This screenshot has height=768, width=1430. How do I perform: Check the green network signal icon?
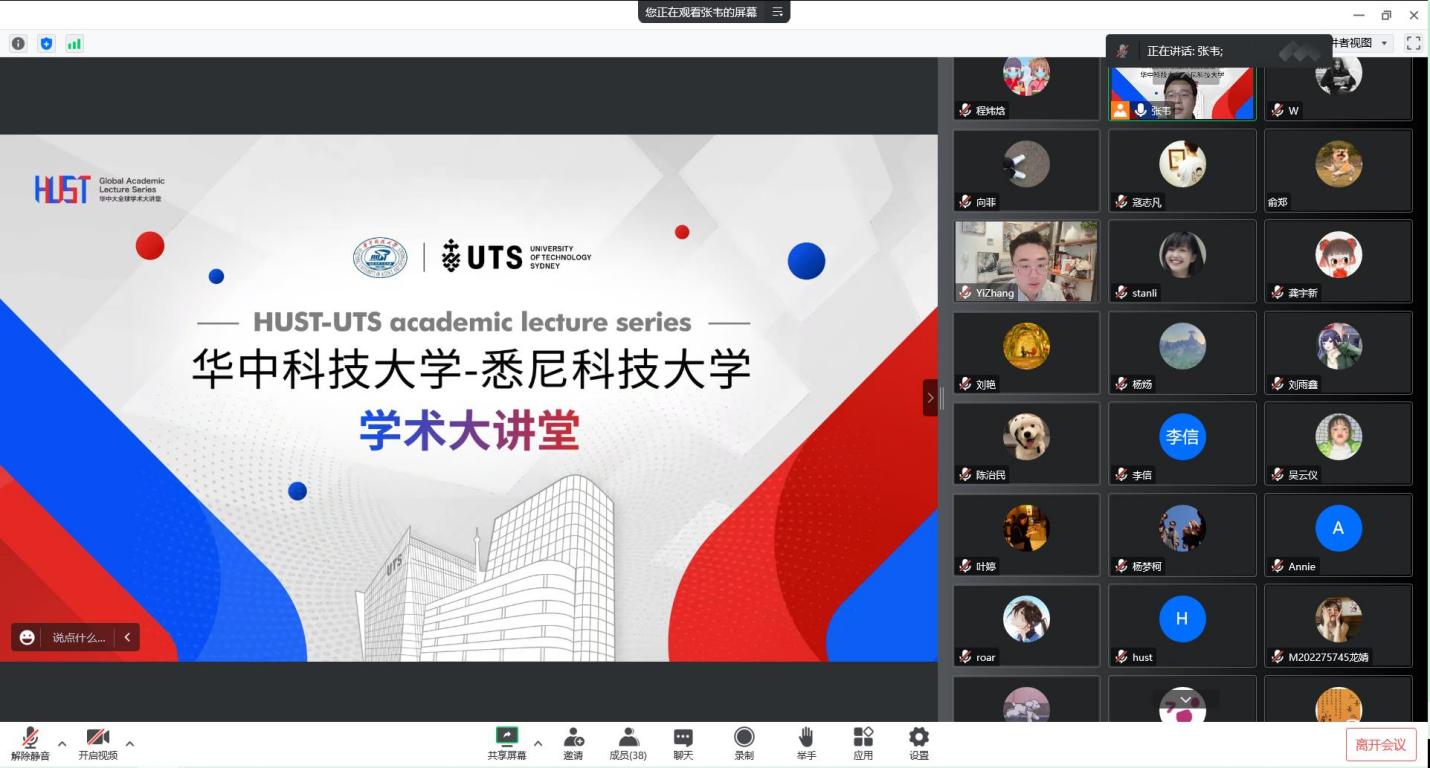click(74, 43)
